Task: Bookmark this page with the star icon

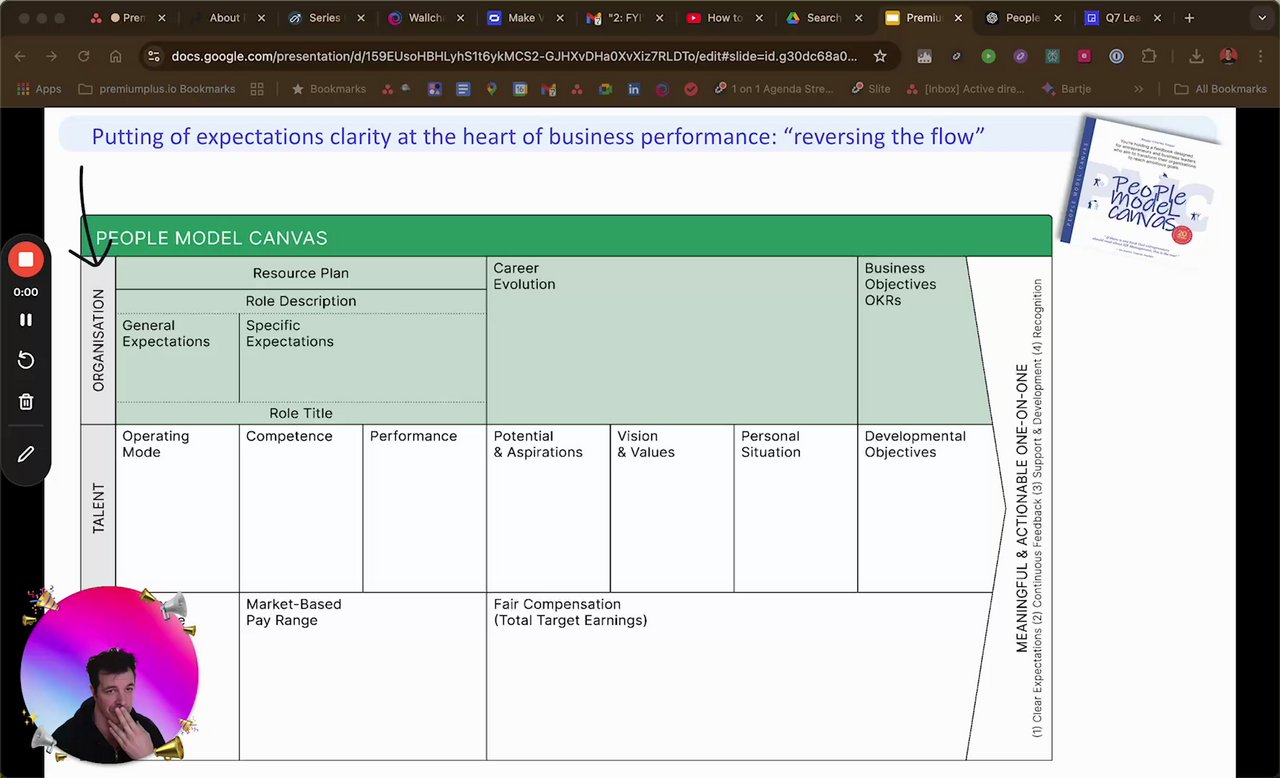Action: pos(880,57)
